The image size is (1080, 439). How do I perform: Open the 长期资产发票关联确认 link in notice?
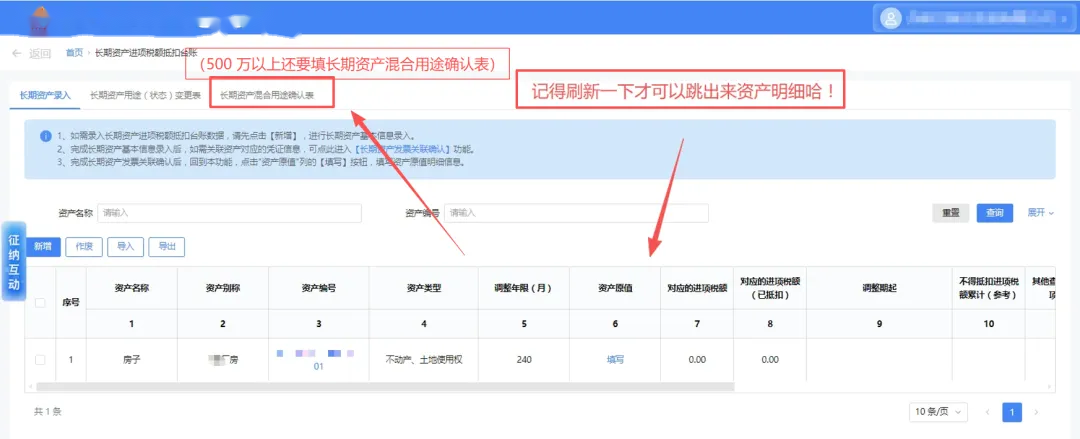pyautogui.click(x=402, y=149)
